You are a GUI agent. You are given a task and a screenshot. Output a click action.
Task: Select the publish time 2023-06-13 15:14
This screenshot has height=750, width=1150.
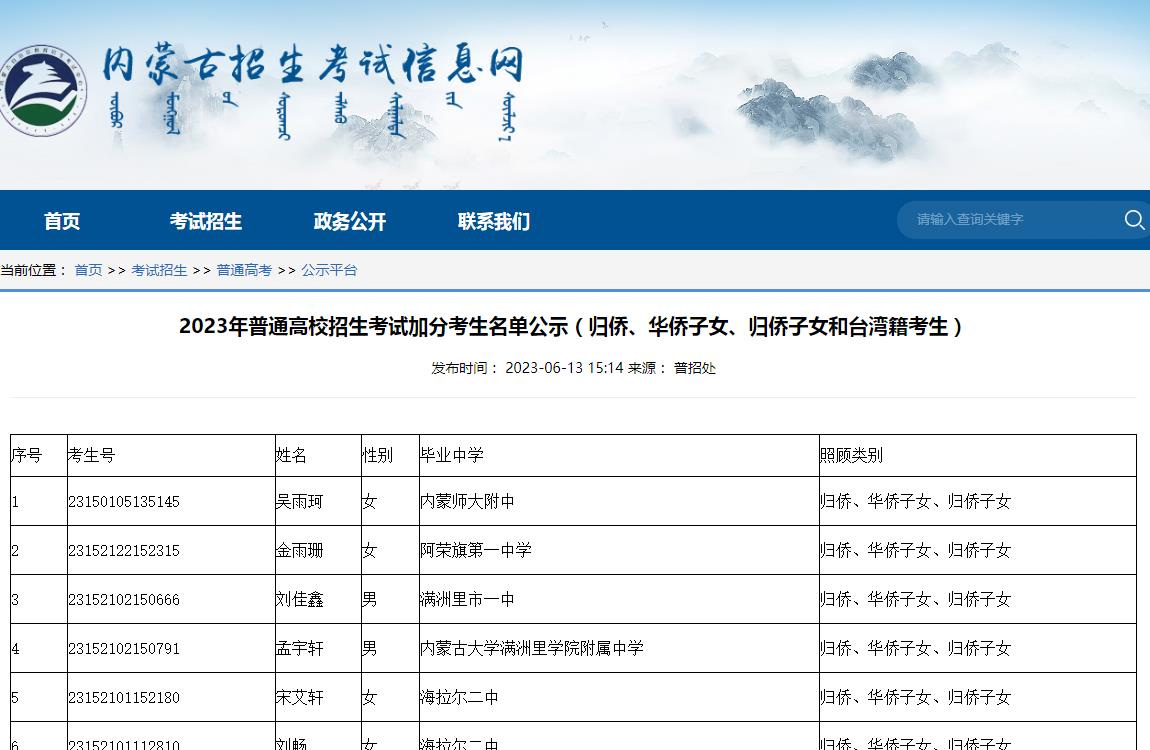point(564,367)
